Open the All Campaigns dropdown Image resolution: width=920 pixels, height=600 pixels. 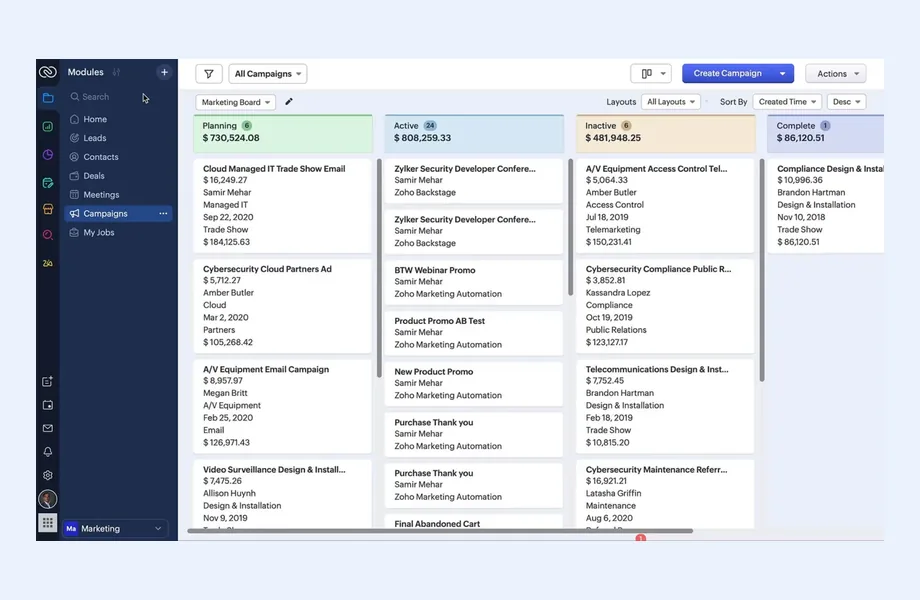coord(268,74)
